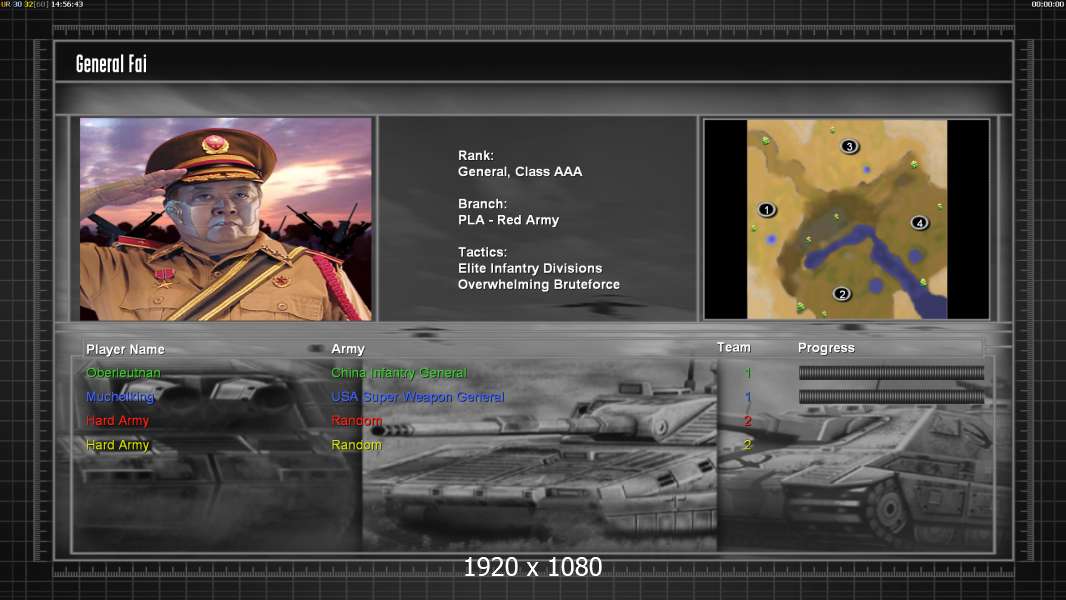Click the yellow team number 2

748,445
